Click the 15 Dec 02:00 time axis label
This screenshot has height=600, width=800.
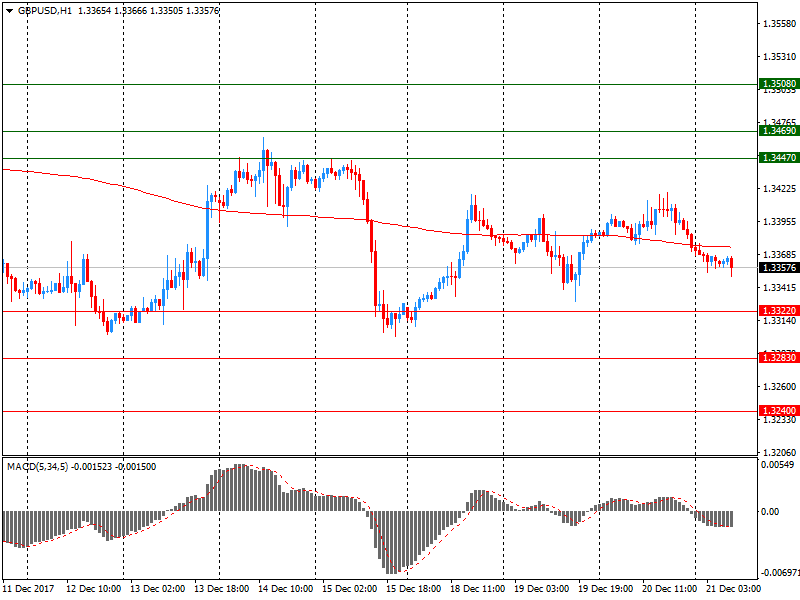tap(349, 588)
